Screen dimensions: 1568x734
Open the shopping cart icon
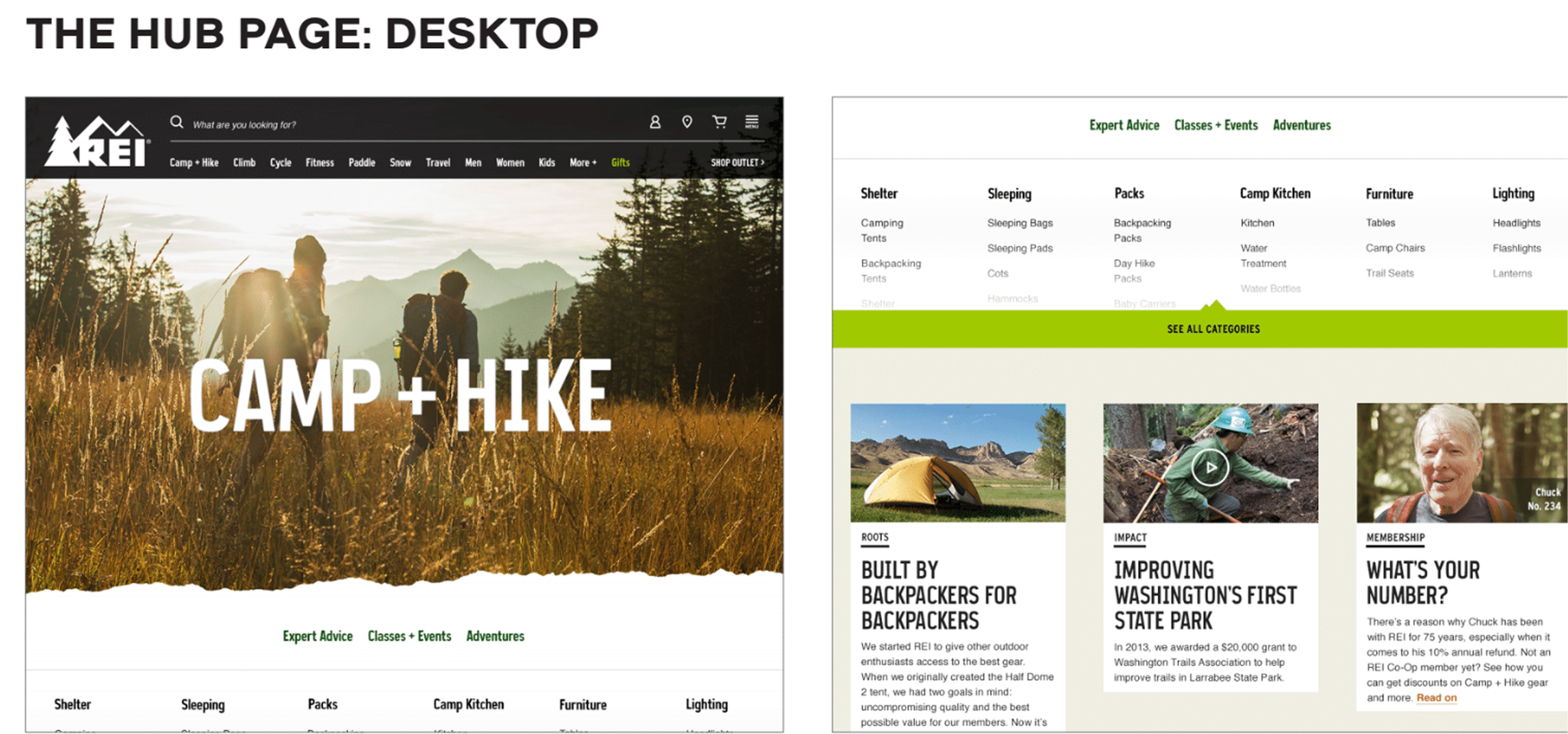click(x=719, y=122)
